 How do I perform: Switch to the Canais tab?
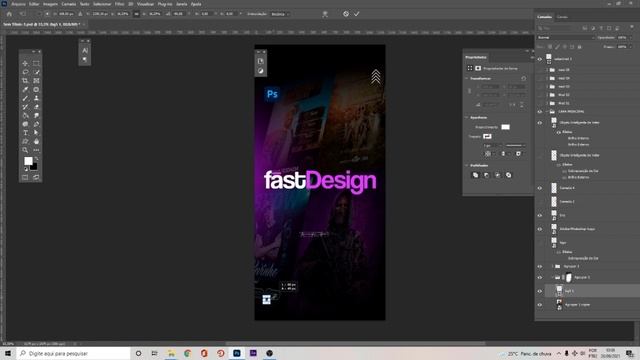click(x=562, y=17)
